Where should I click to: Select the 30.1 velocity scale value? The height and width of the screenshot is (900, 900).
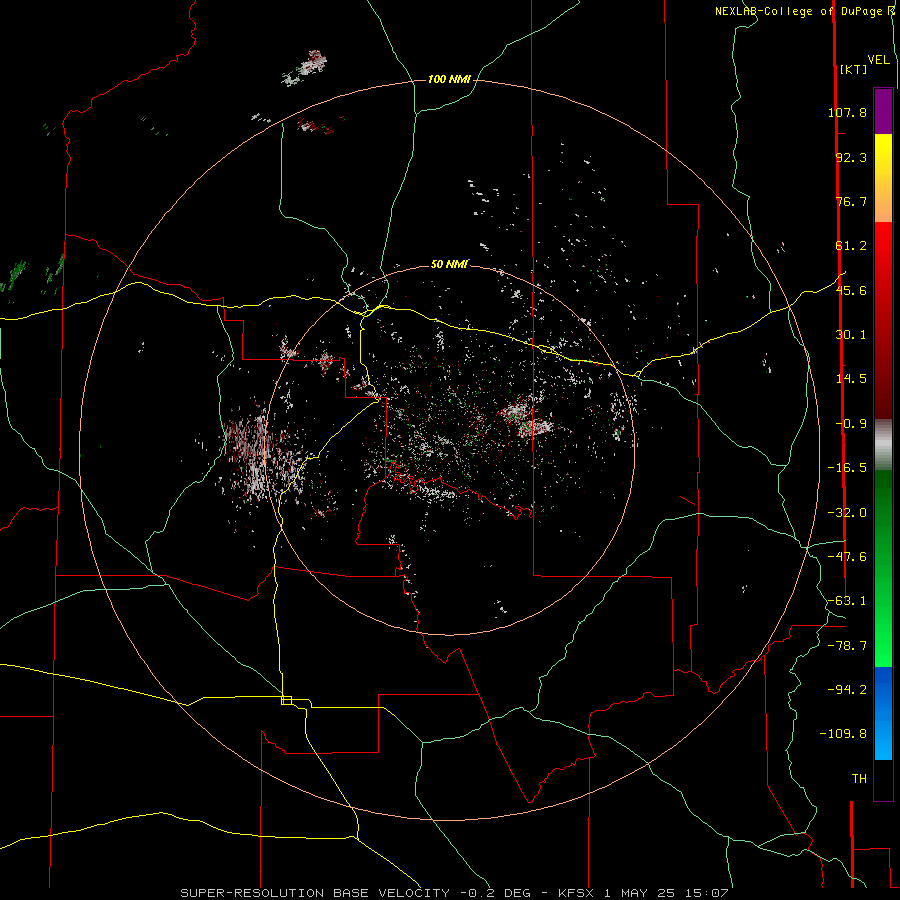tap(851, 335)
